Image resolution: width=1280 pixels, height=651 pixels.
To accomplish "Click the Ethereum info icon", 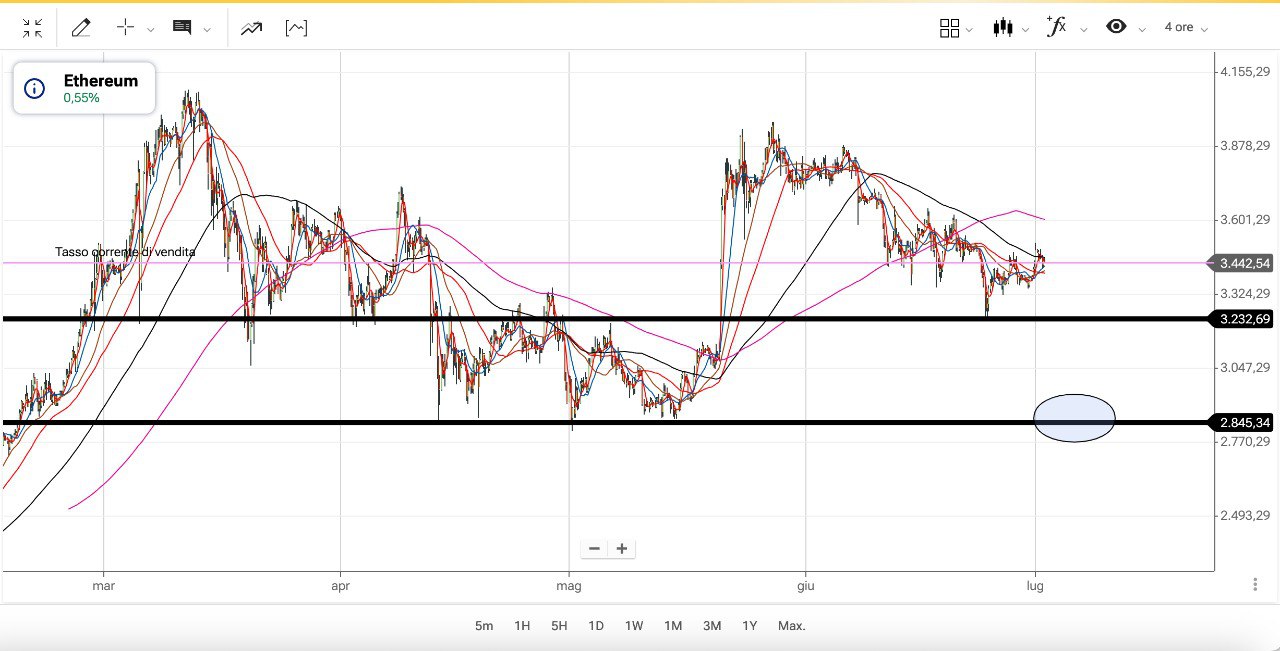I will pyautogui.click(x=35, y=89).
